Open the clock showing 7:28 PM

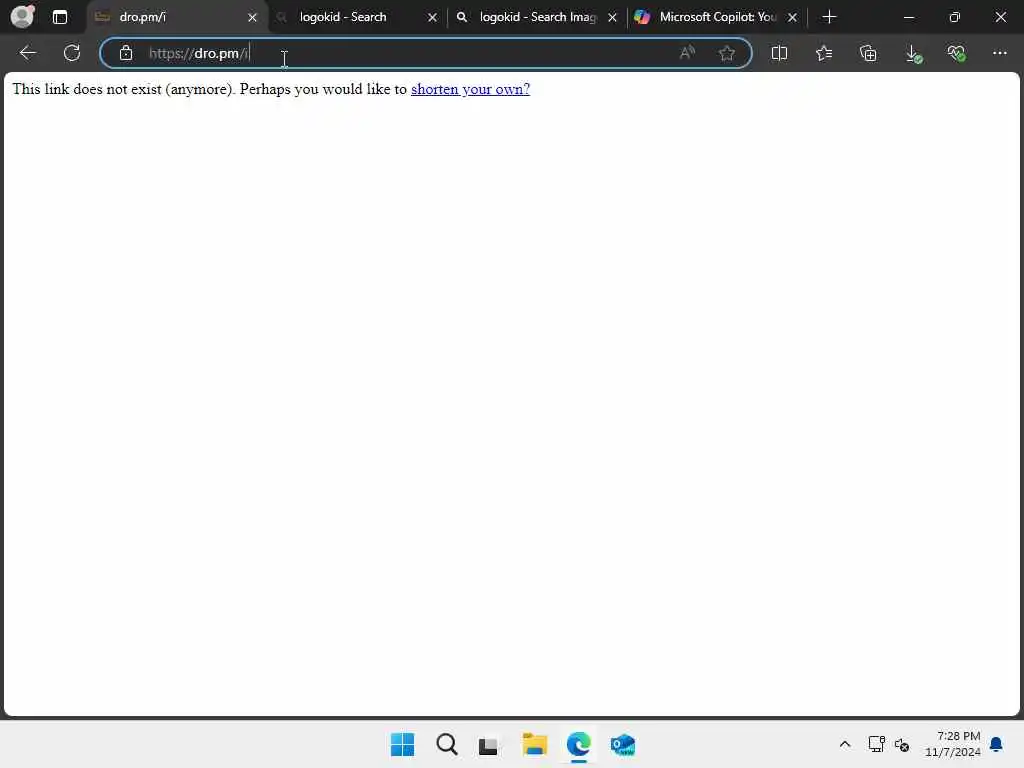(x=953, y=744)
